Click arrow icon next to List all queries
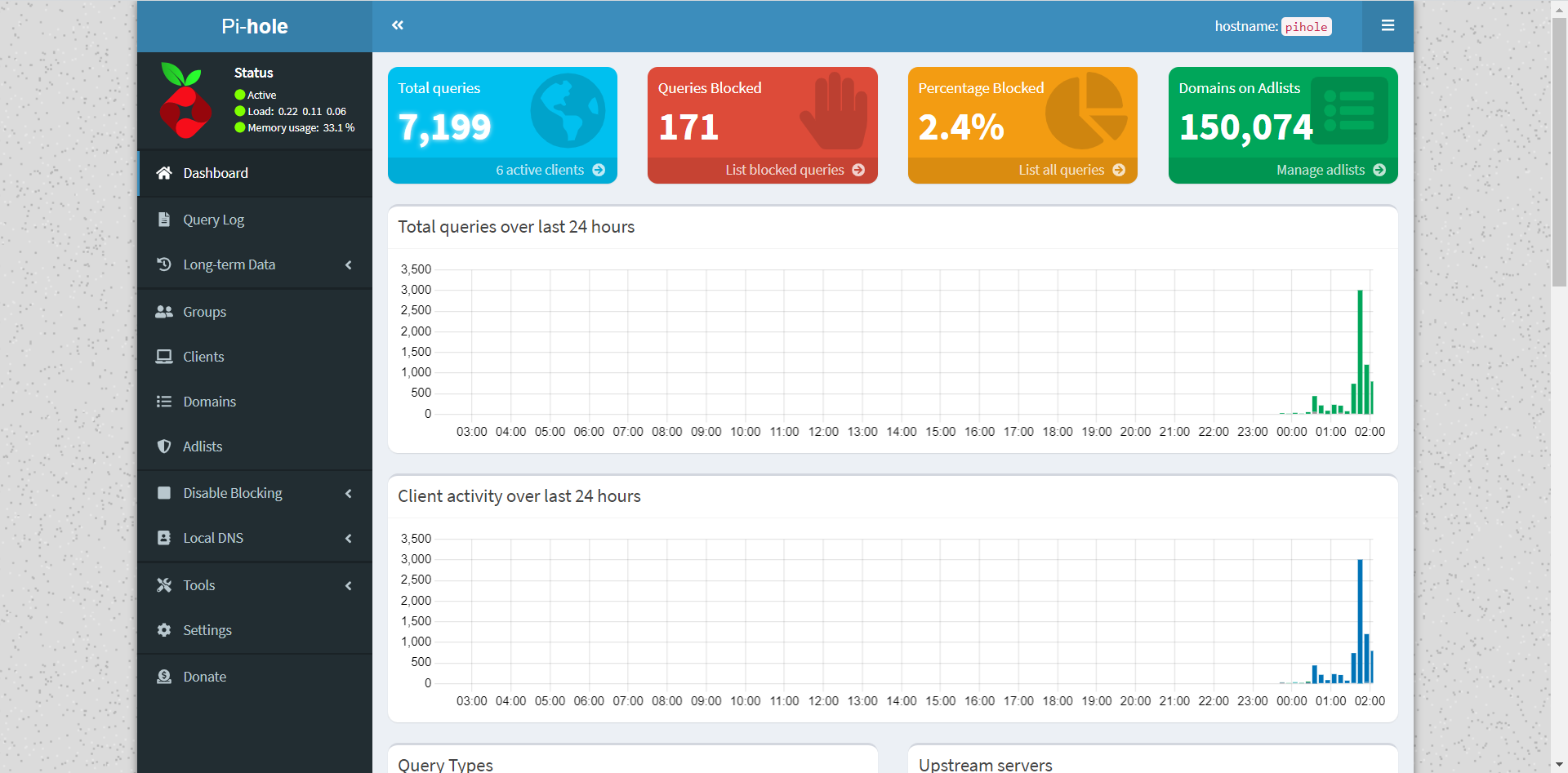1568x773 pixels. [x=1119, y=170]
